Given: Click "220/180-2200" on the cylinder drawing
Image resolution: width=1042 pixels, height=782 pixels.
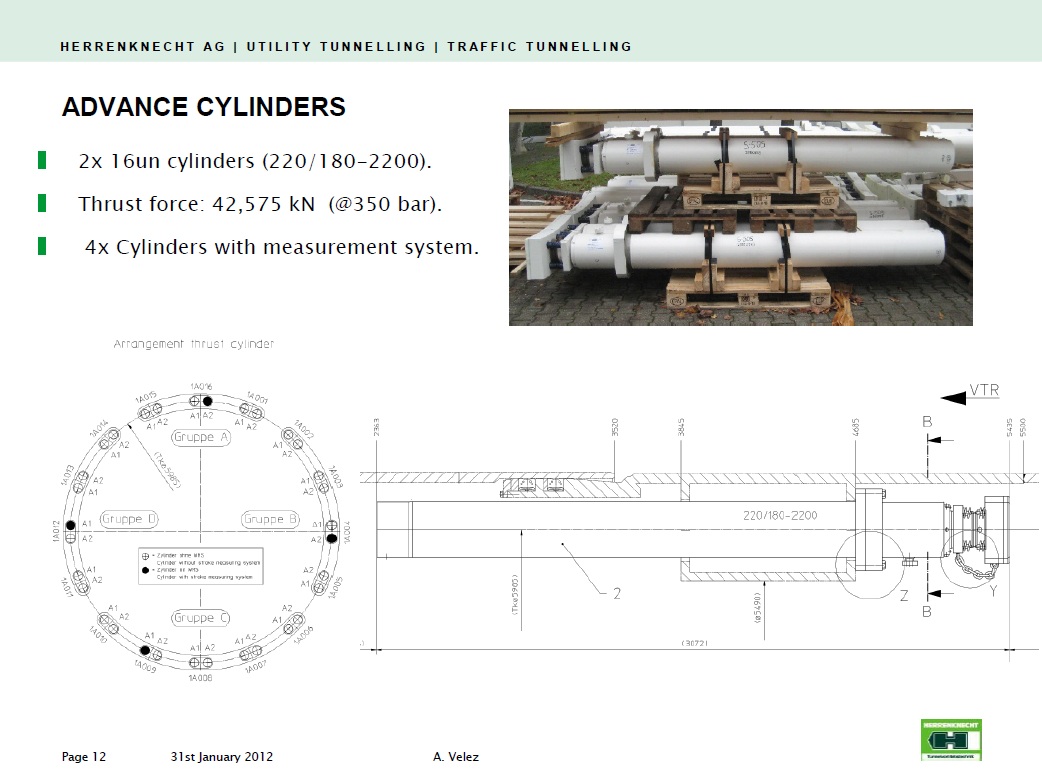Looking at the screenshot, I should click(x=780, y=515).
